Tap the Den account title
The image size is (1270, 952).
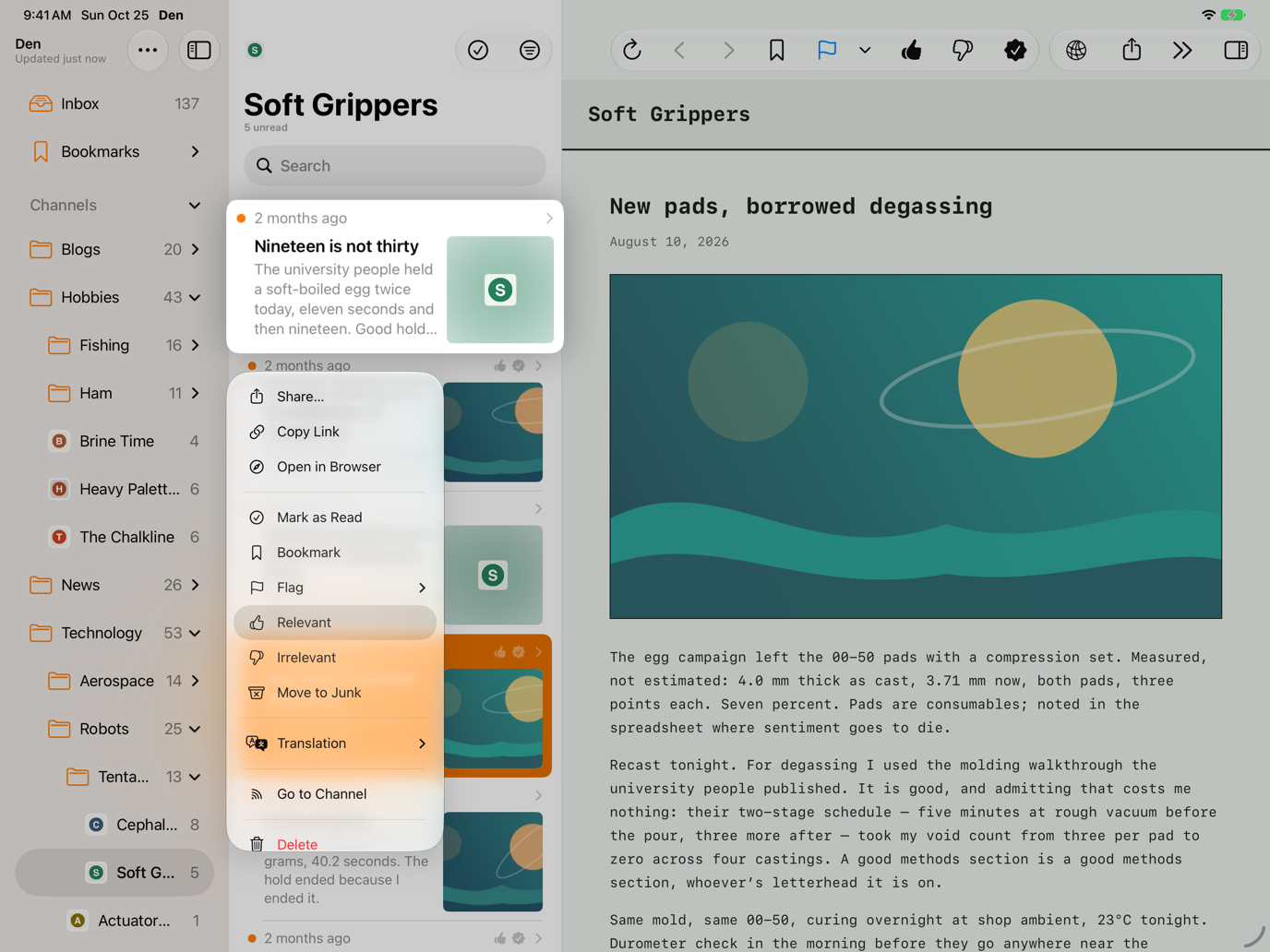point(29,43)
